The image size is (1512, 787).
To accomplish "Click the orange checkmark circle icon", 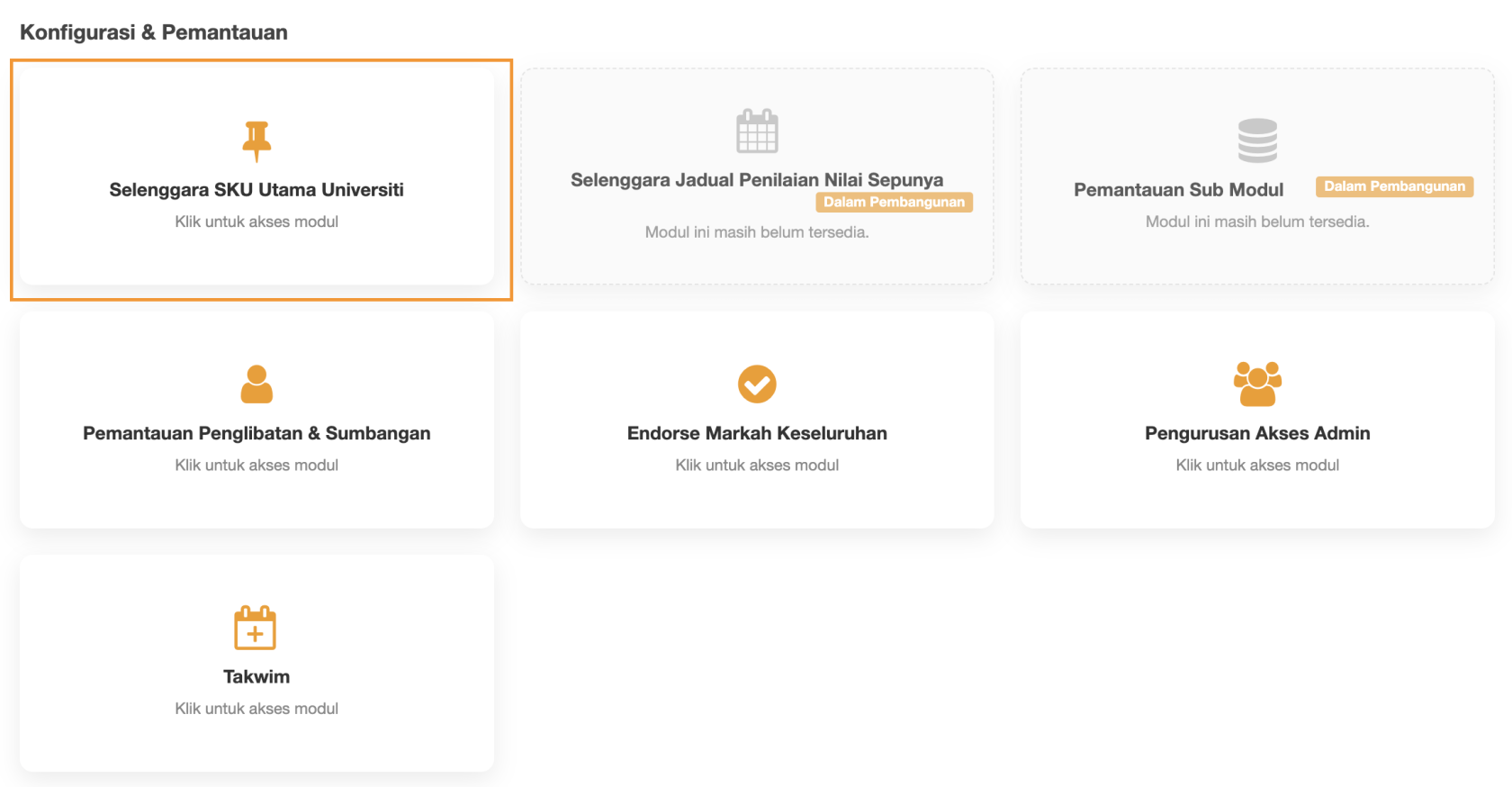I will (757, 384).
